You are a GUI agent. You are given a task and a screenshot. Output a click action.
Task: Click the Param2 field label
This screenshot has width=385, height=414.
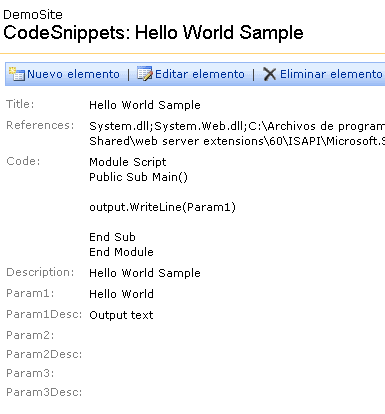pyautogui.click(x=30, y=335)
